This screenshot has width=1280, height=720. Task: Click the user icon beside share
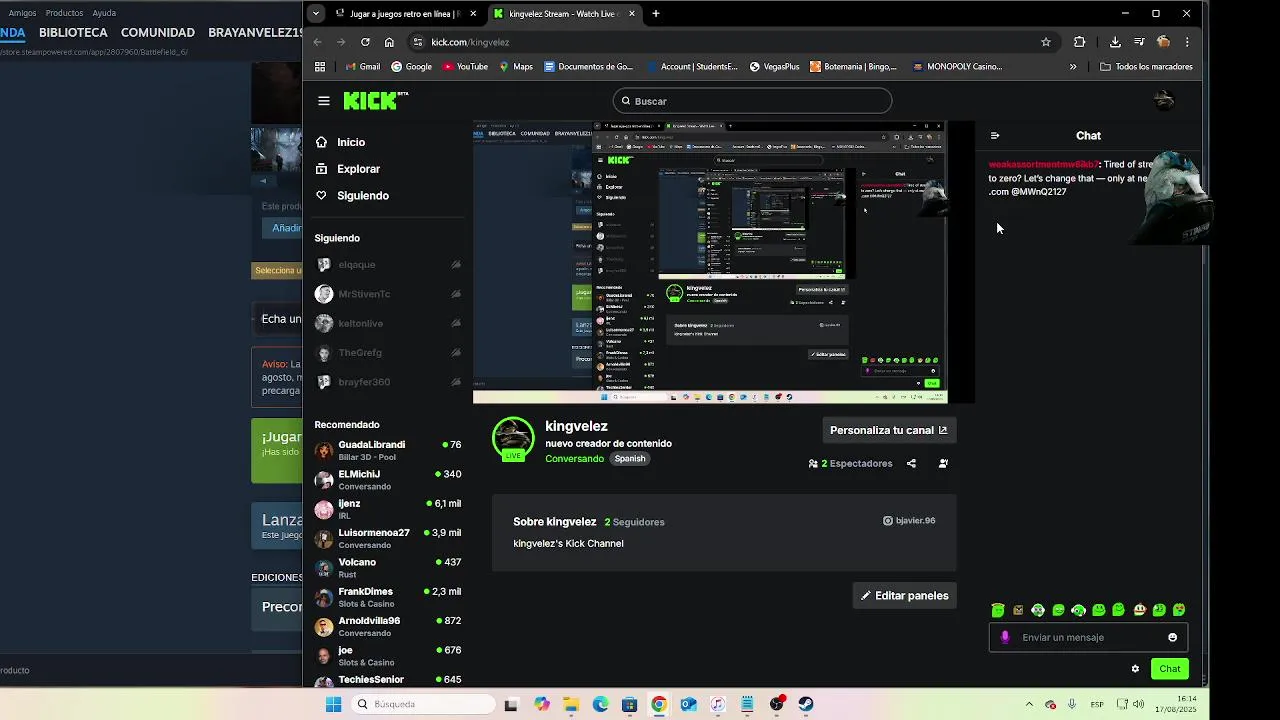point(943,464)
